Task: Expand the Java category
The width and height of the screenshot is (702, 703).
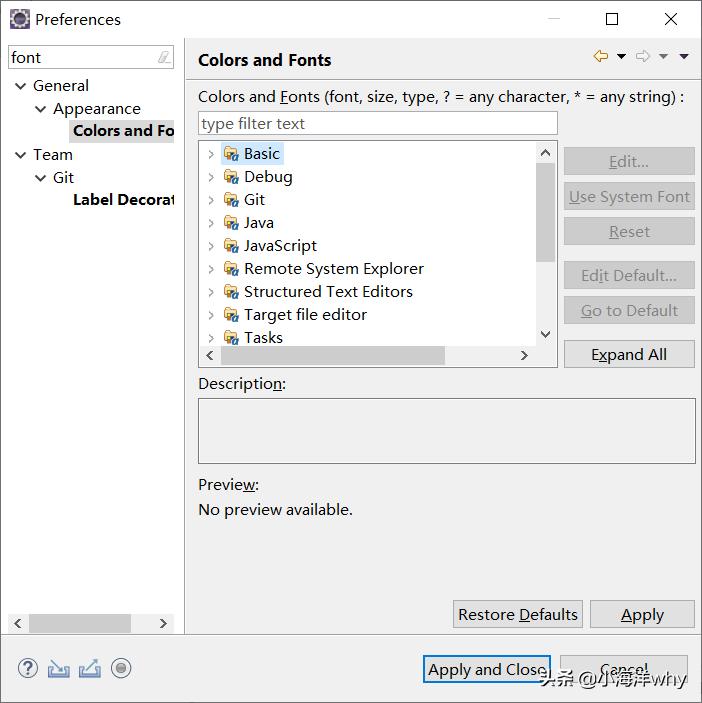Action: pyautogui.click(x=211, y=223)
